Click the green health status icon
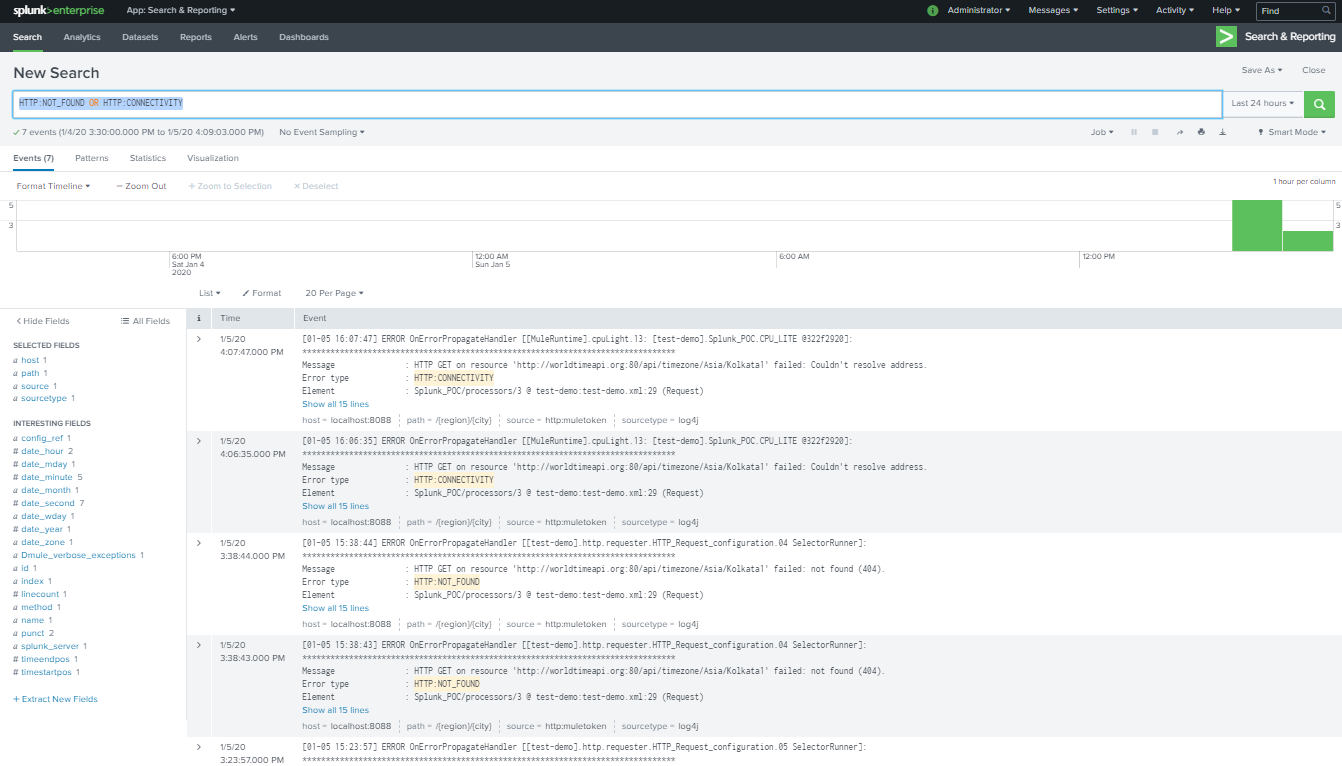This screenshot has height=766, width=1342. (932, 10)
